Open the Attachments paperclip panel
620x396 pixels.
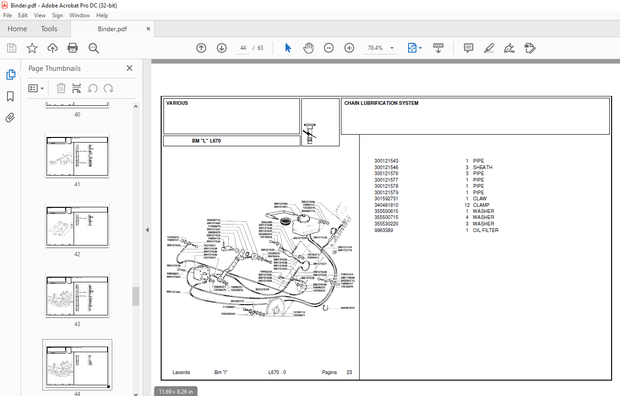coord(10,117)
